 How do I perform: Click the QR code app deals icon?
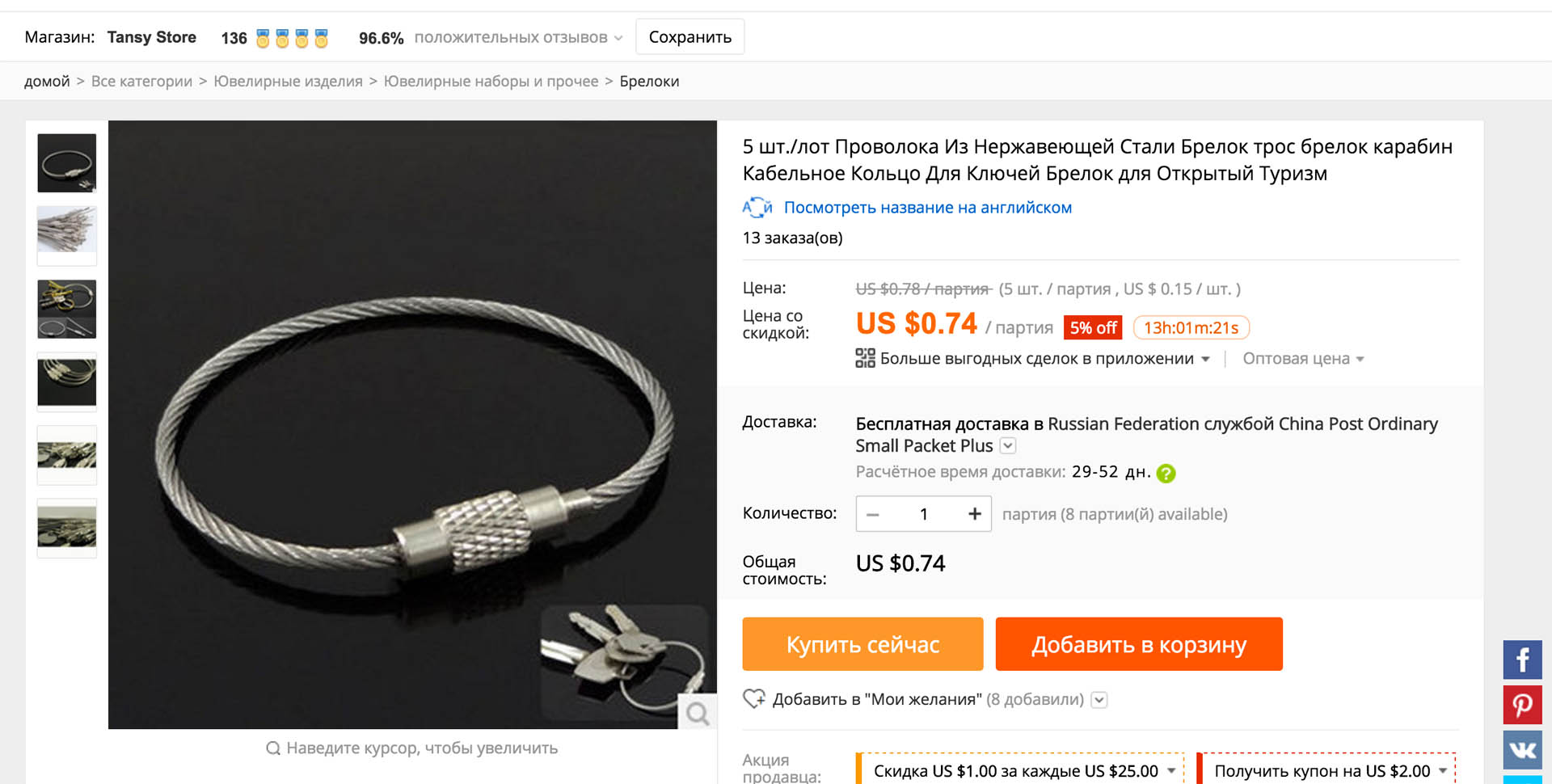pyautogui.click(x=865, y=358)
